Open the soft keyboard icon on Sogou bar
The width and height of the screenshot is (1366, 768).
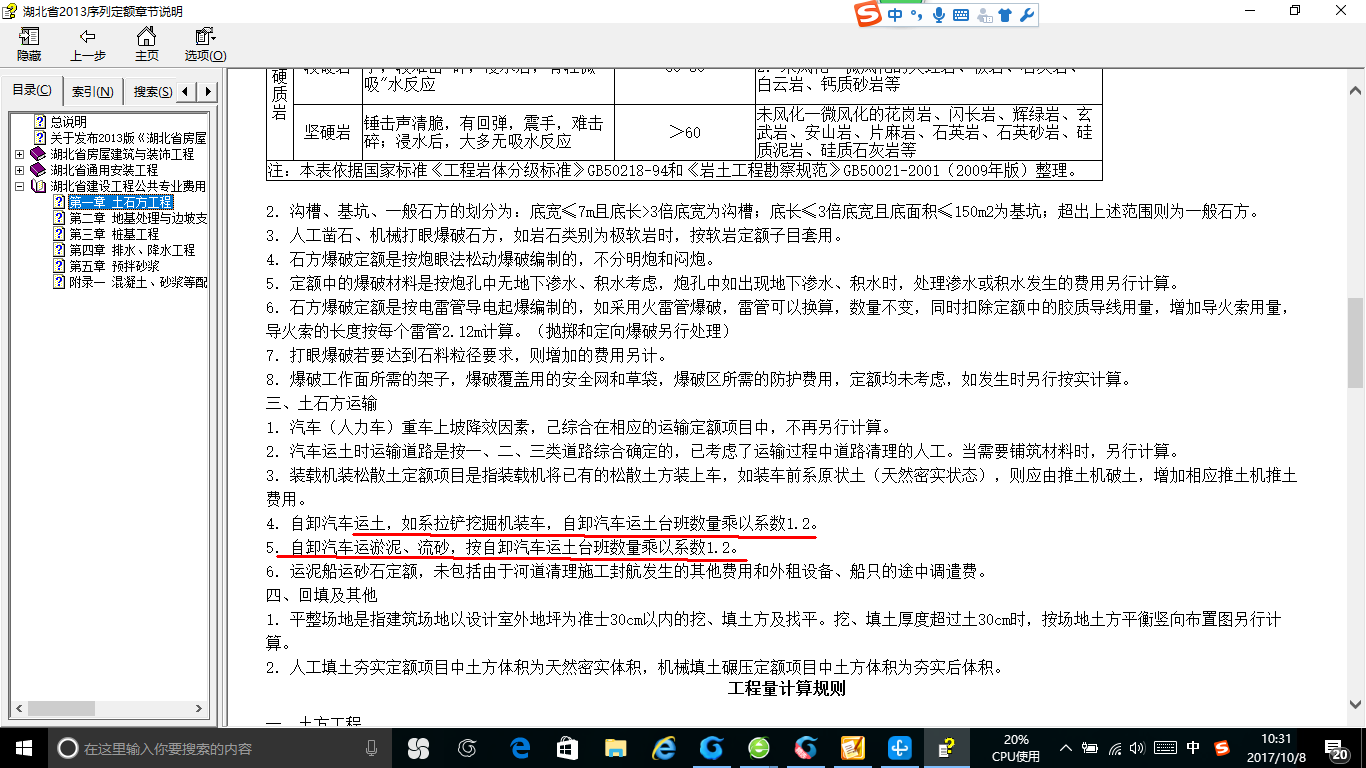click(960, 15)
